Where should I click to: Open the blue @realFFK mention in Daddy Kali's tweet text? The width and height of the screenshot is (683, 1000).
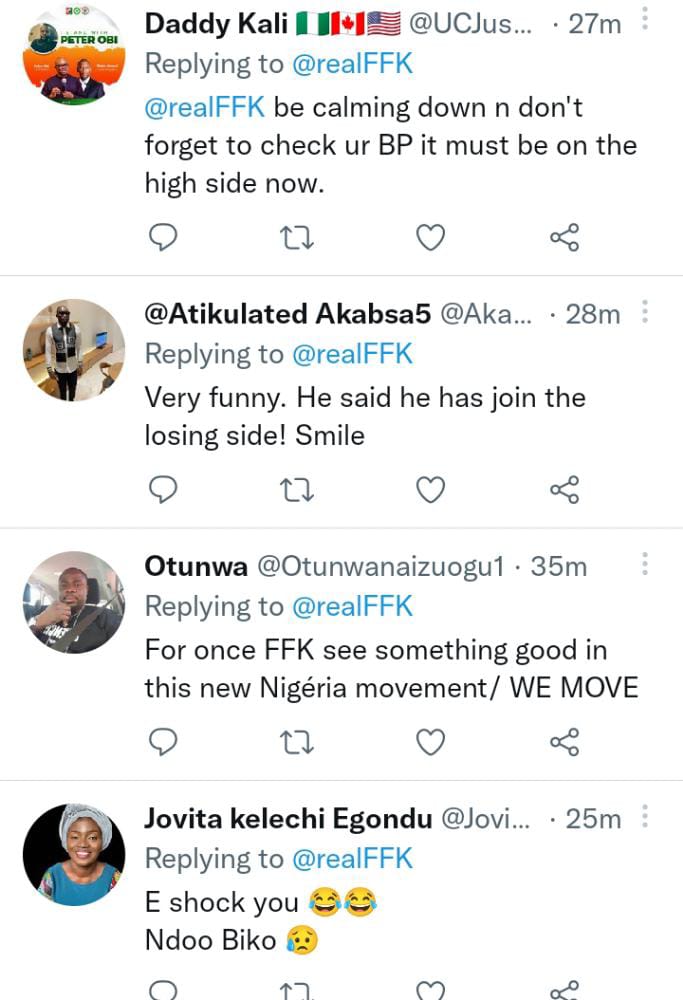(204, 107)
